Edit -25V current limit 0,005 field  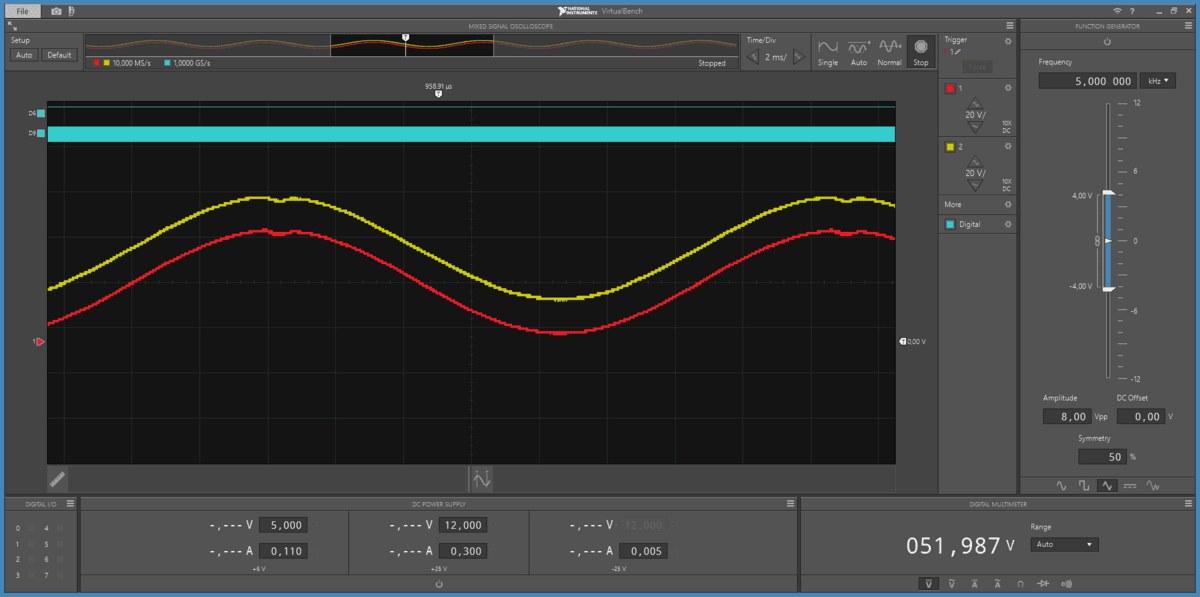pos(643,551)
